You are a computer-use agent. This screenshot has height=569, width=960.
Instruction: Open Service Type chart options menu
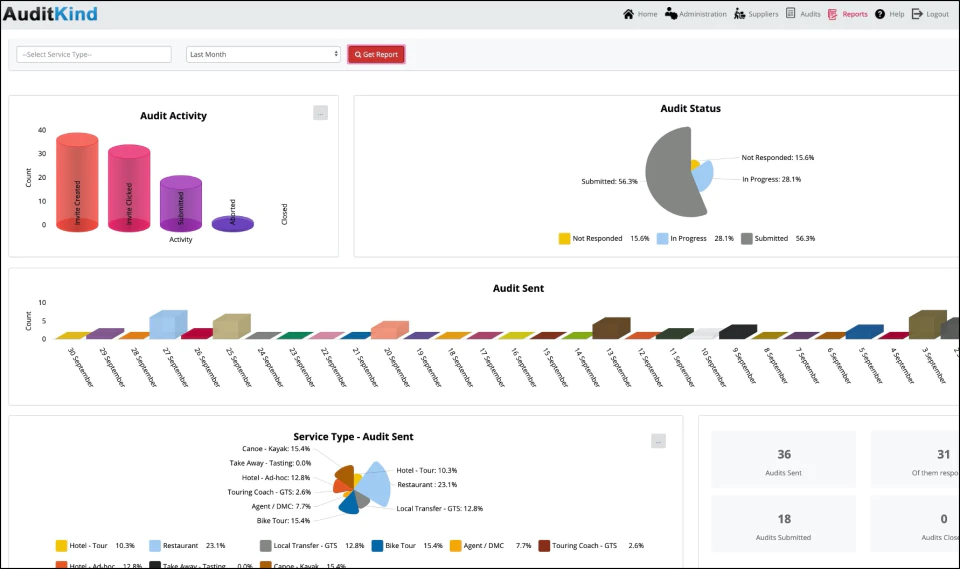click(658, 441)
